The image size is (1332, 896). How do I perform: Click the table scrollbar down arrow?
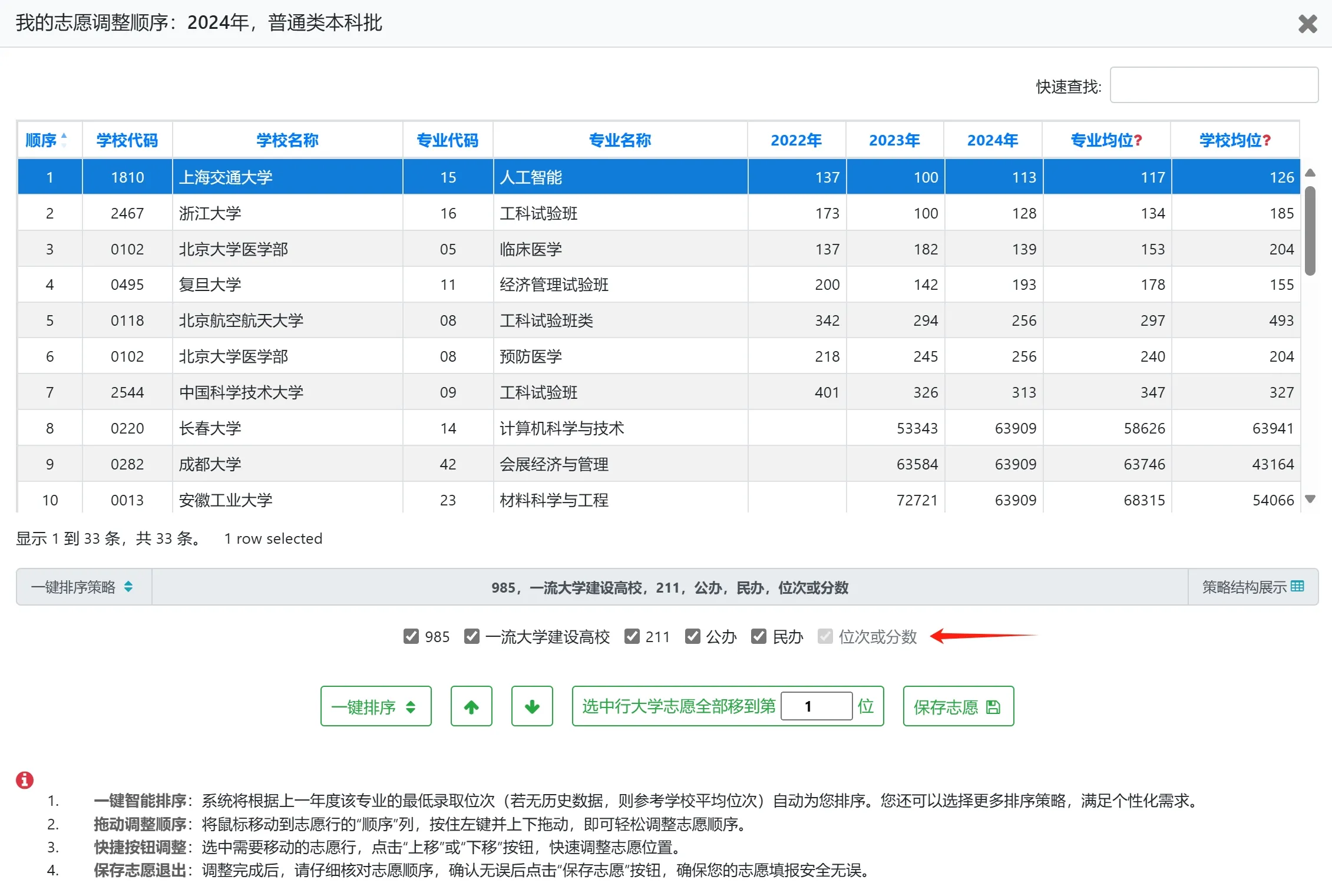coord(1310,499)
